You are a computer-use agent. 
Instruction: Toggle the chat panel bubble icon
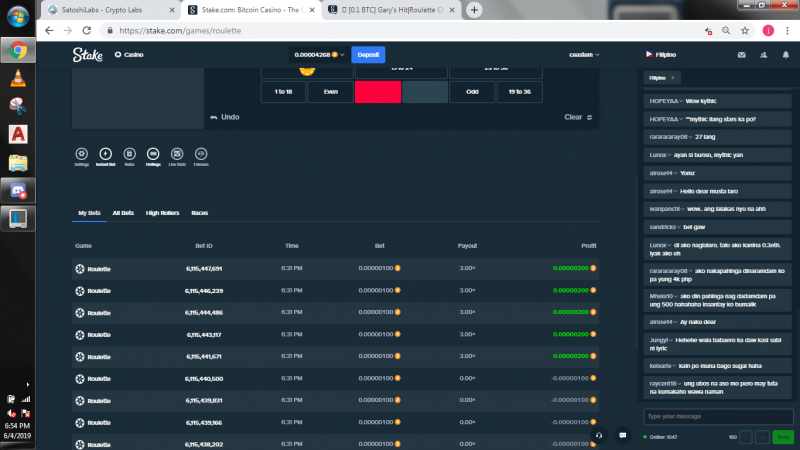point(622,436)
